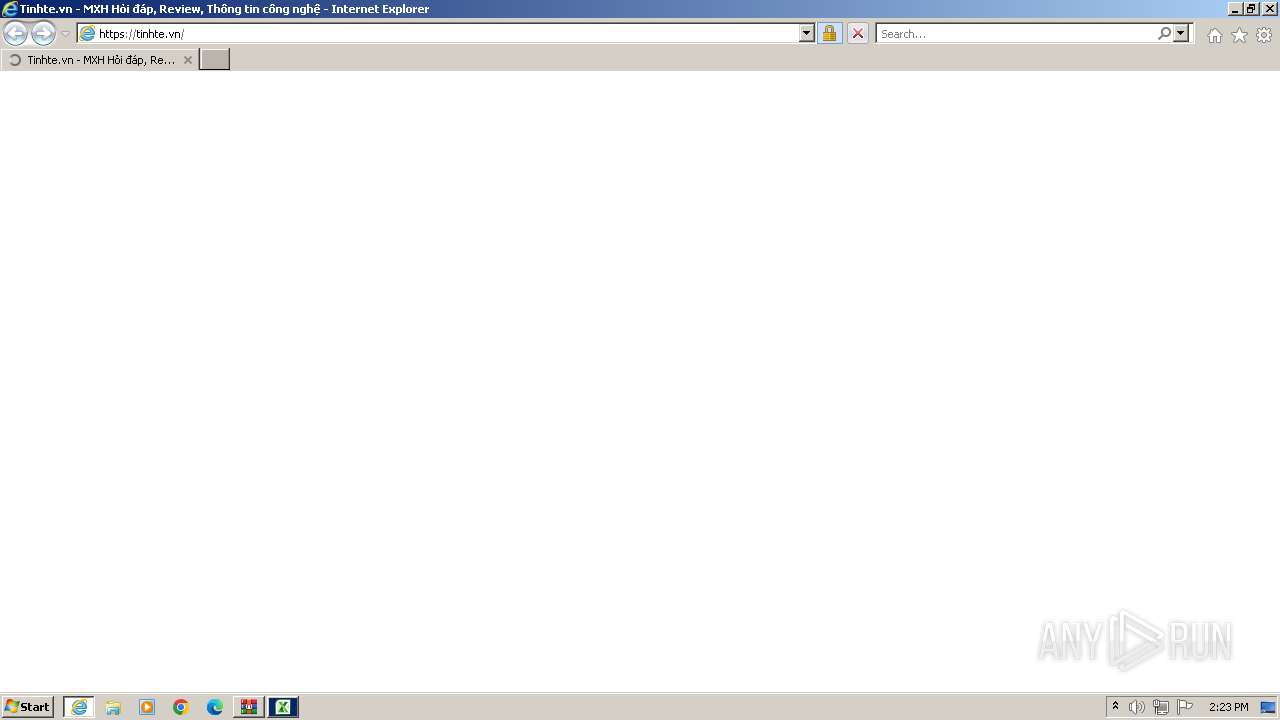Viewport: 1280px width, 720px height.
Task: Restore down the Internet Explorer window
Action: tap(1251, 9)
